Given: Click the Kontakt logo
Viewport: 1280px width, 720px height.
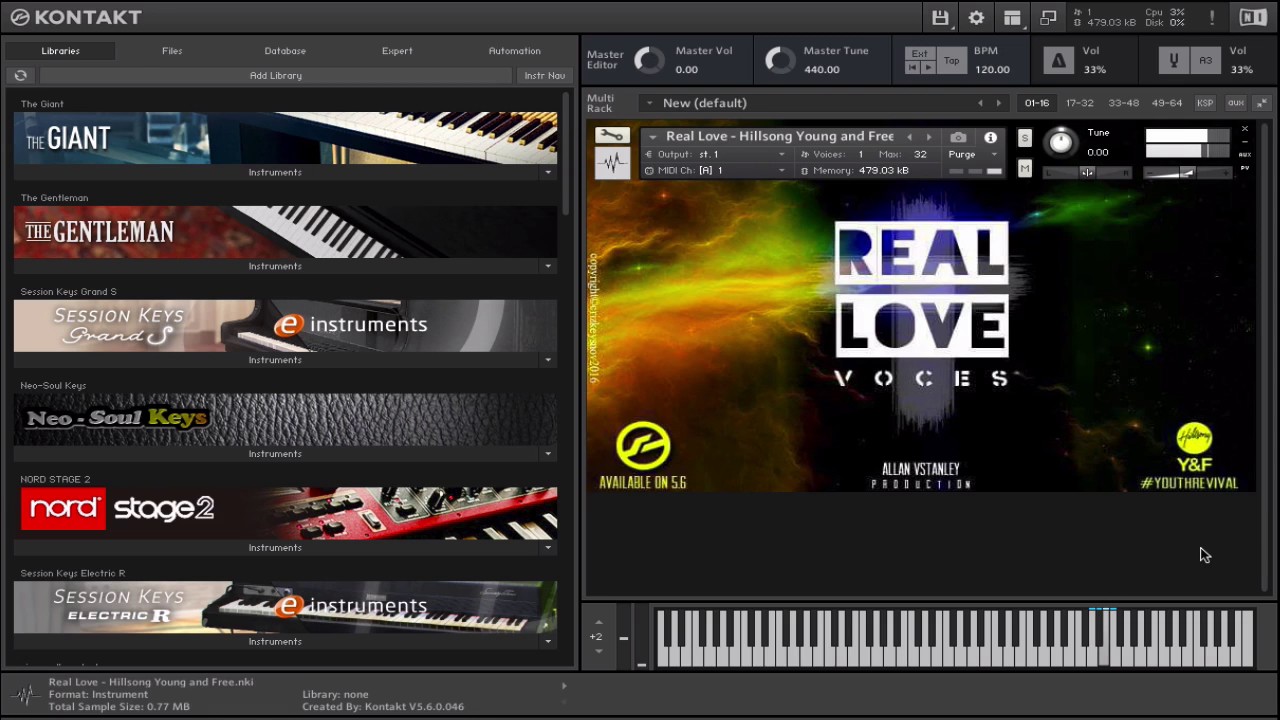Looking at the screenshot, I should point(76,17).
